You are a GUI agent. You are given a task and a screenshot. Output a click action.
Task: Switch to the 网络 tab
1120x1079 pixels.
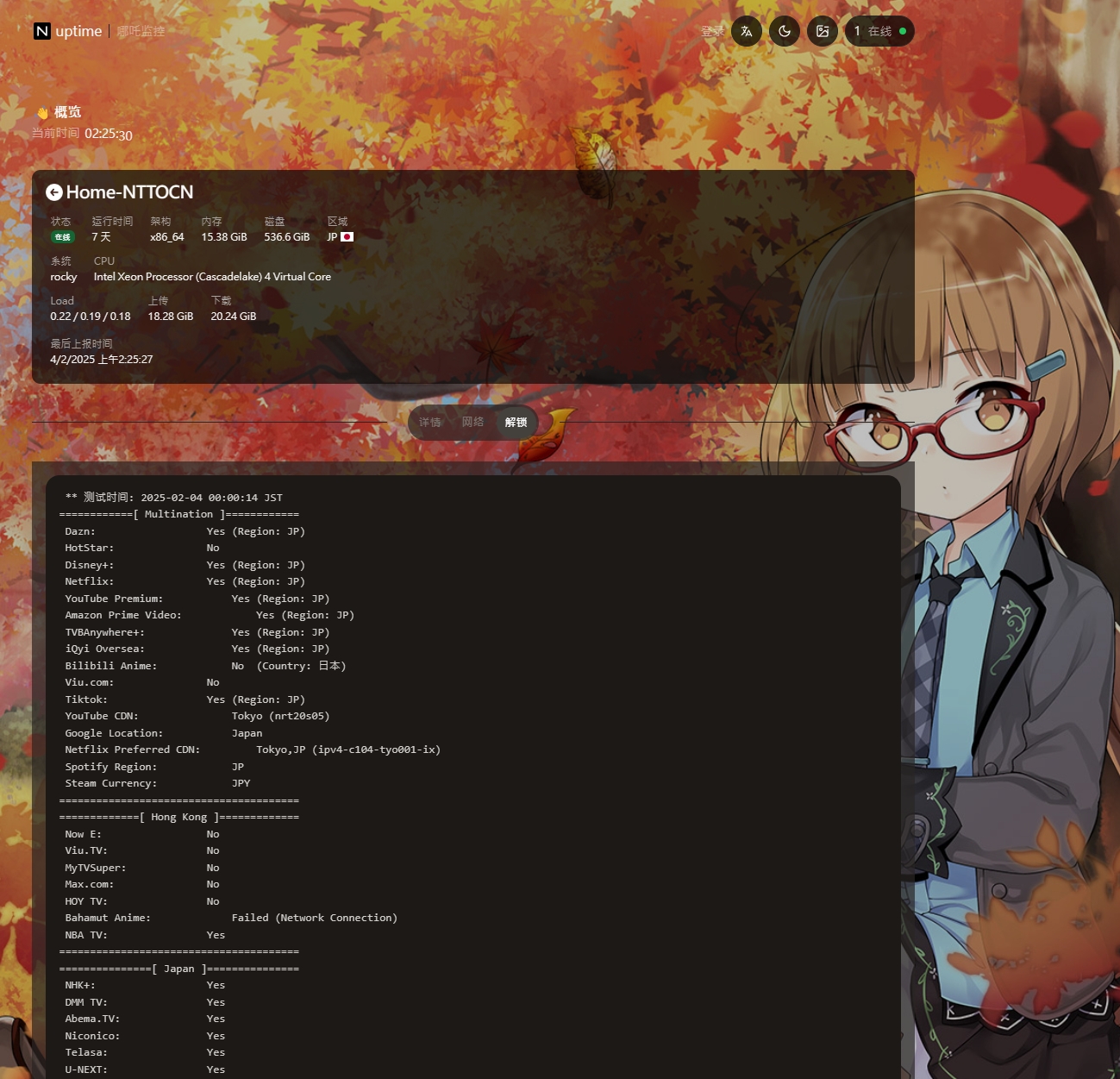coord(472,423)
